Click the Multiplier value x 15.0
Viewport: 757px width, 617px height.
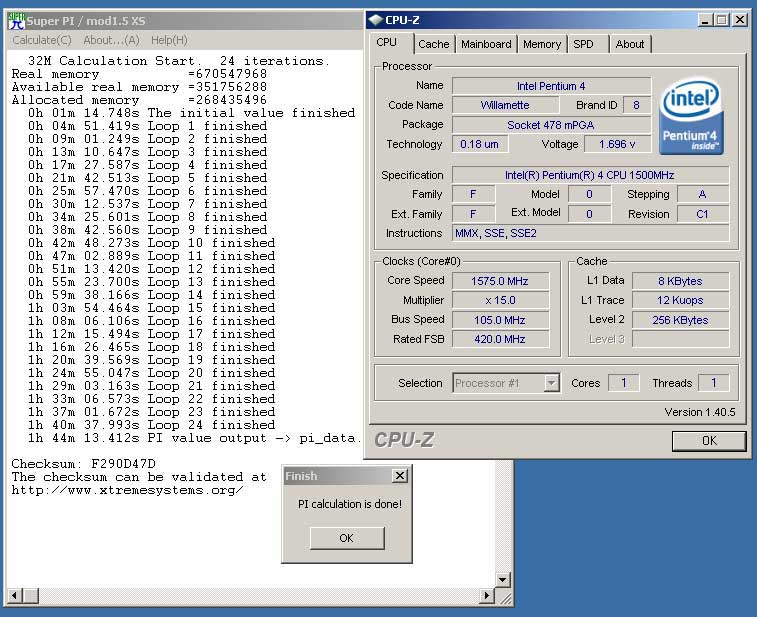click(x=500, y=300)
